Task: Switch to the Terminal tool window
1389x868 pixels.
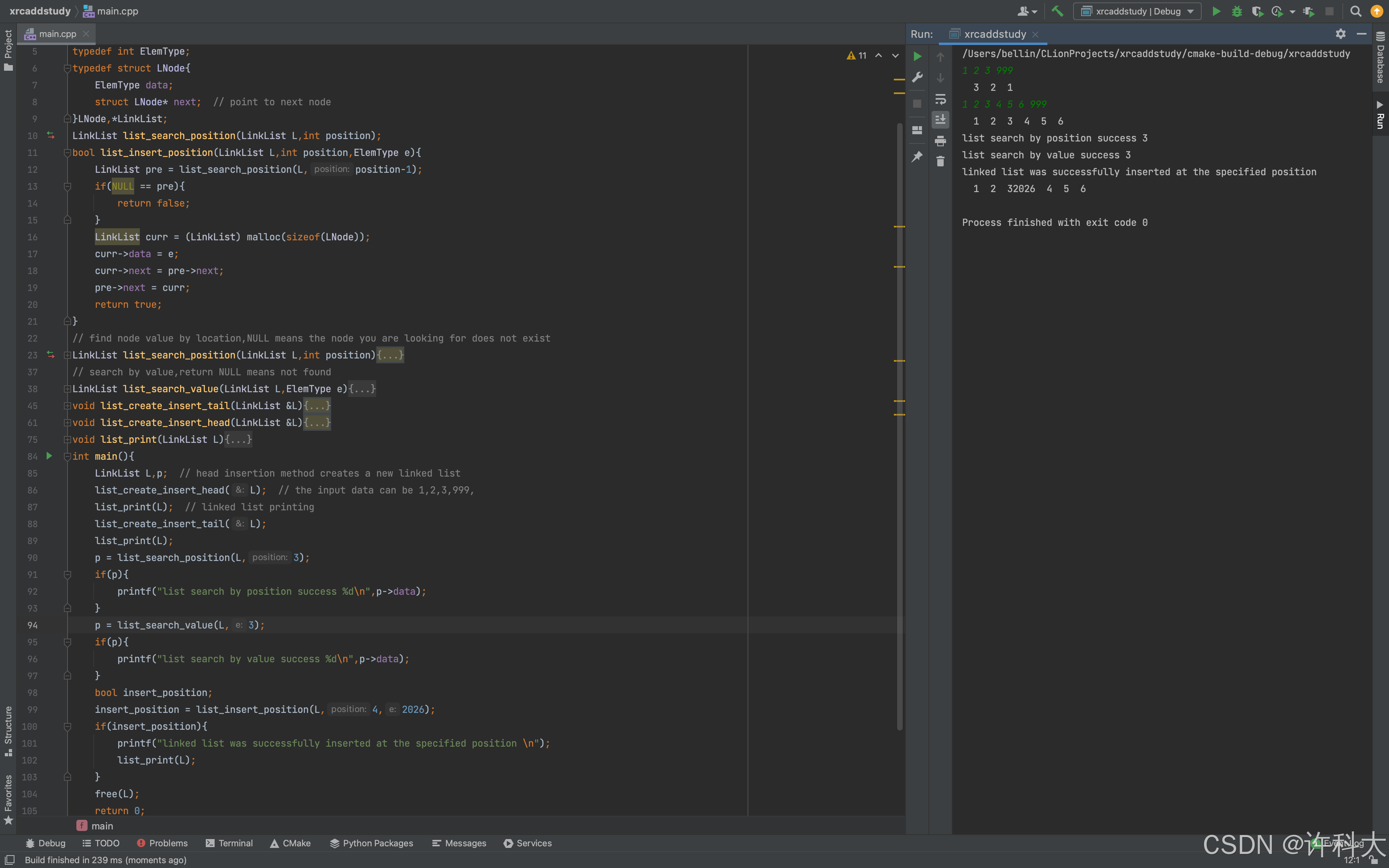Action: [x=229, y=843]
